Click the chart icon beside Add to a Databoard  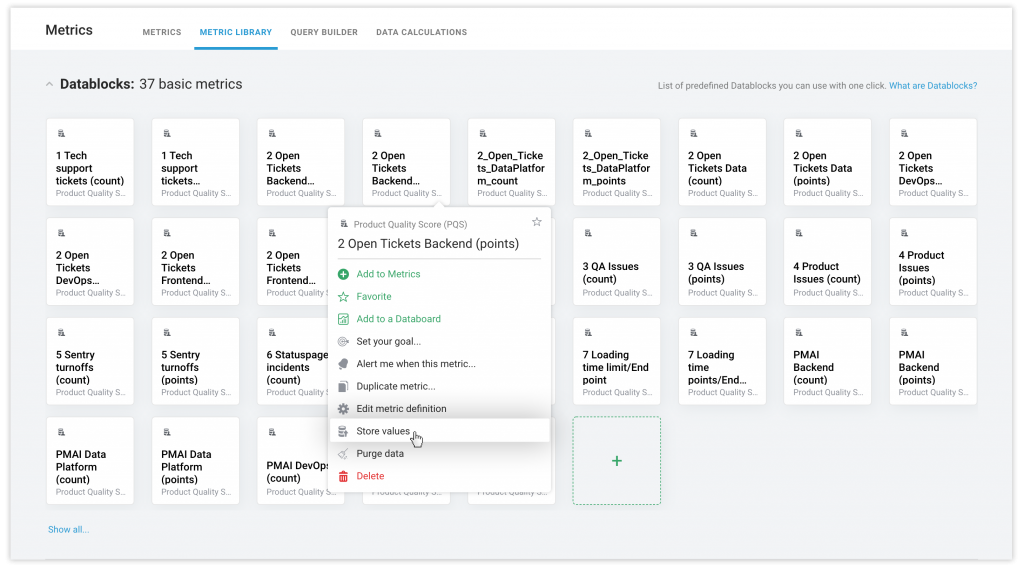point(343,319)
